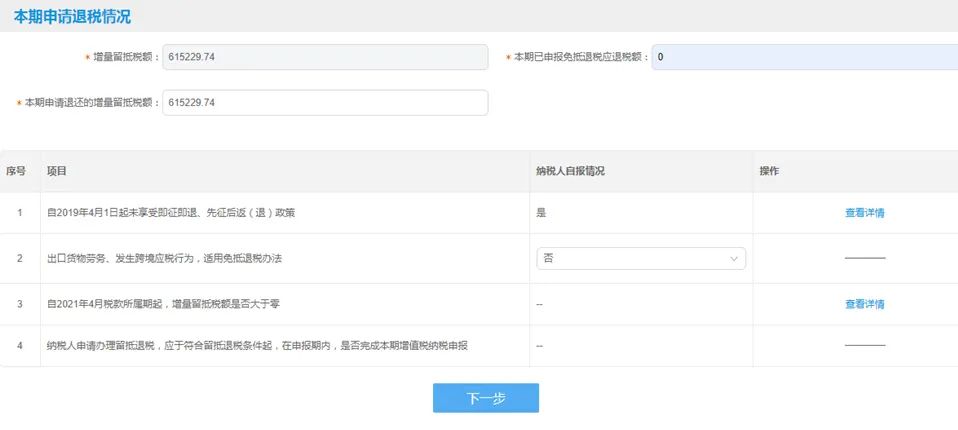Click the 下一步 button
This screenshot has width=958, height=430.
pos(486,398)
